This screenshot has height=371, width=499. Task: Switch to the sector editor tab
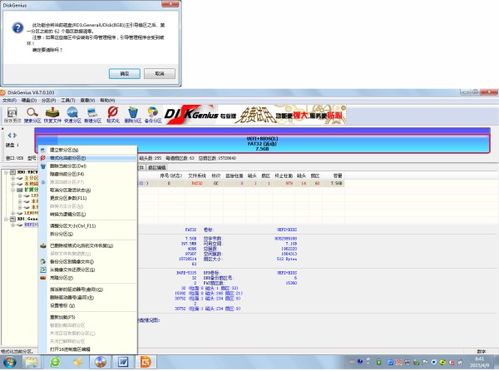157,167
